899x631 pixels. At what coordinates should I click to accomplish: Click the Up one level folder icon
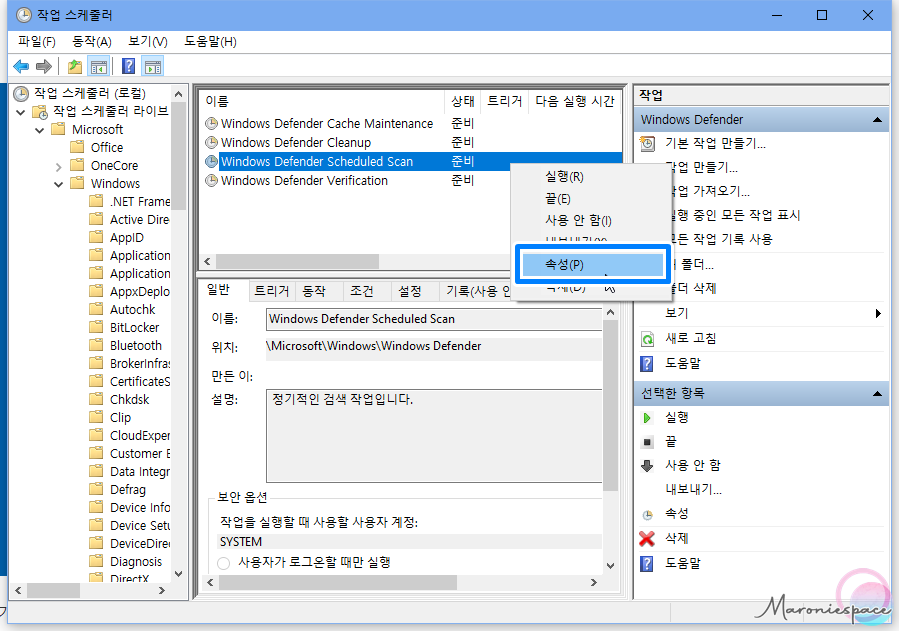tap(75, 67)
